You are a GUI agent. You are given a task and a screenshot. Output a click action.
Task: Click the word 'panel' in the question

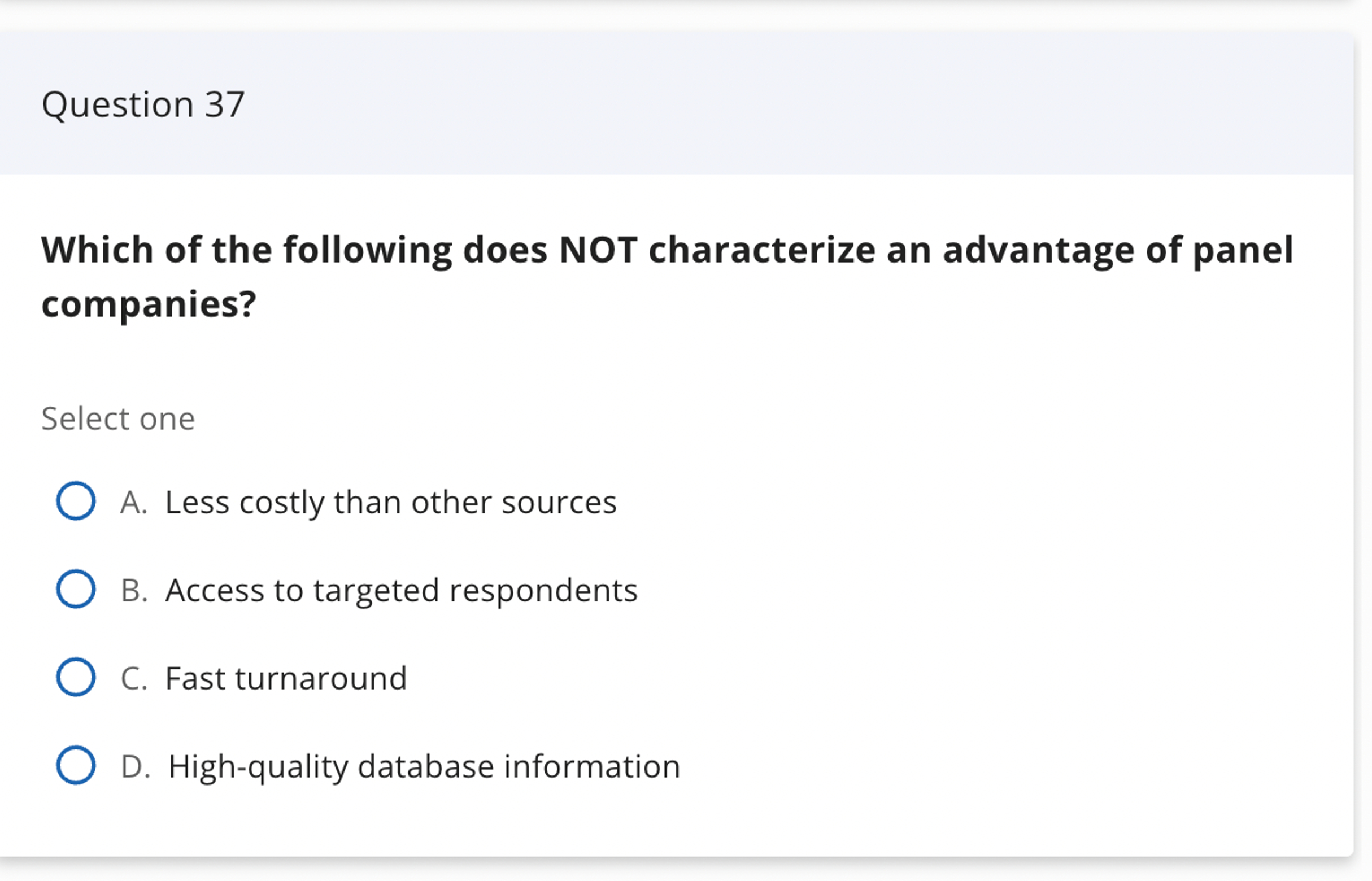click(x=1243, y=250)
